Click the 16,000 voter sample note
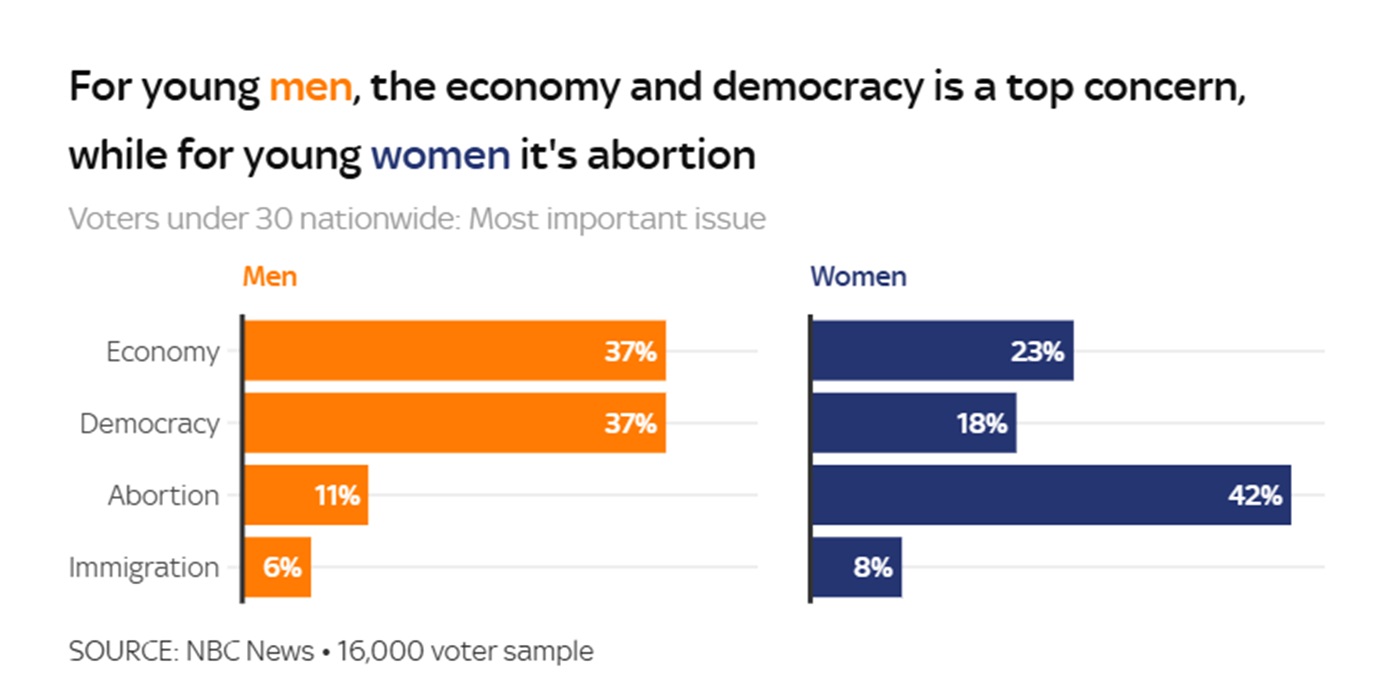Image resolution: width=1390 pixels, height=699 pixels. [x=465, y=652]
